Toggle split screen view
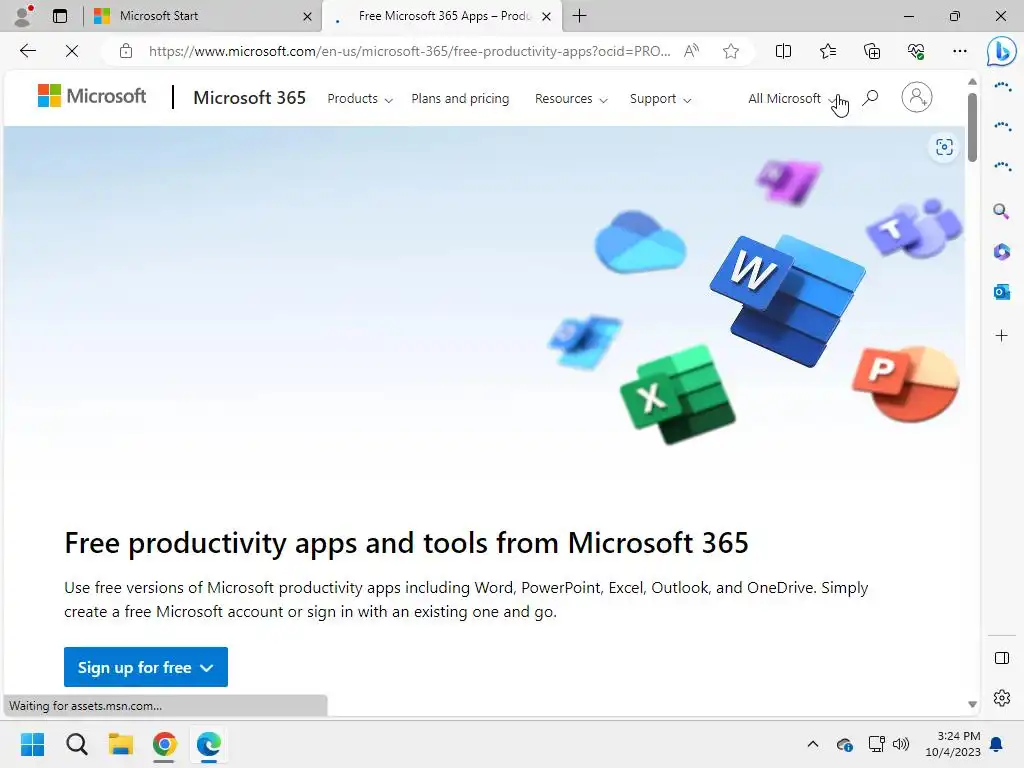The height and width of the screenshot is (768, 1024). click(x=783, y=51)
